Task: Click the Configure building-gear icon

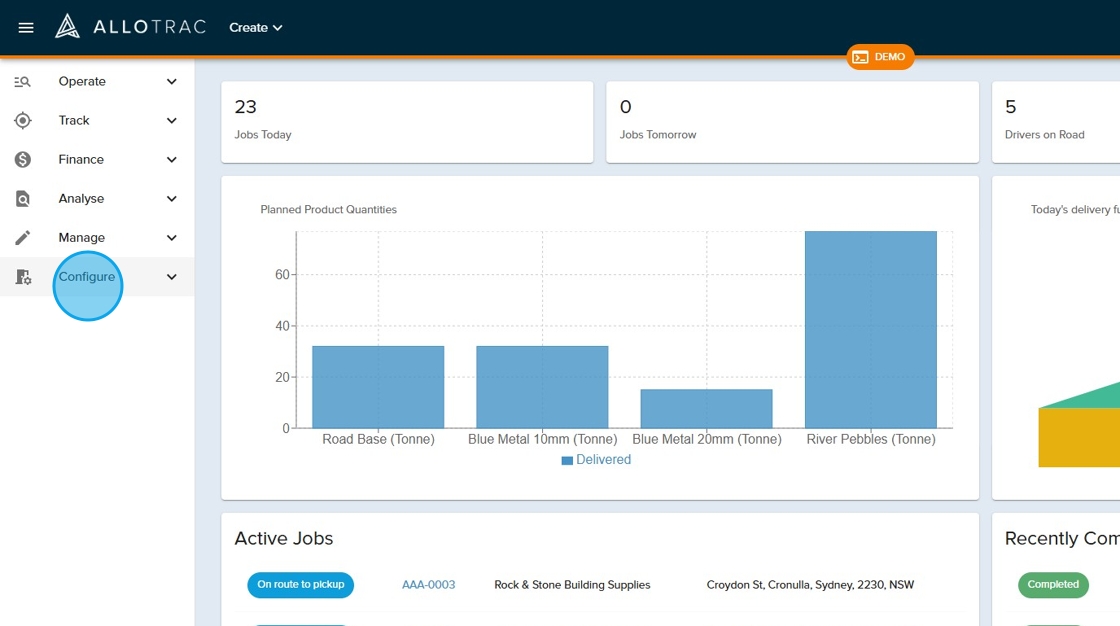Action: 23,277
